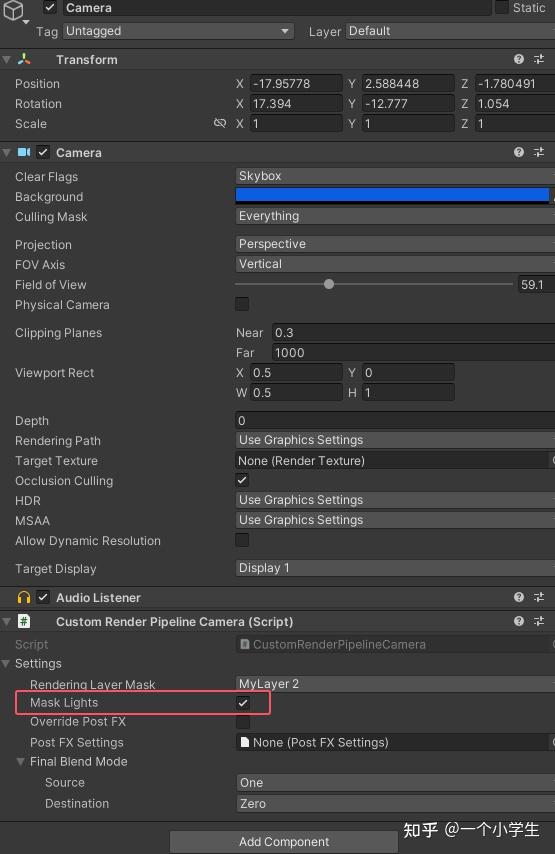Click the Field of View slider handle

328,284
